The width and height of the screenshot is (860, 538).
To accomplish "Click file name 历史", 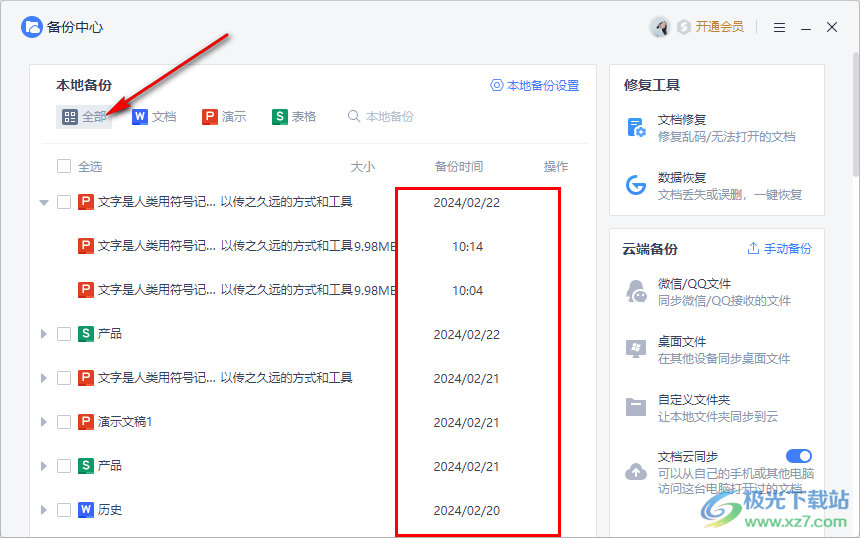I will point(110,509).
